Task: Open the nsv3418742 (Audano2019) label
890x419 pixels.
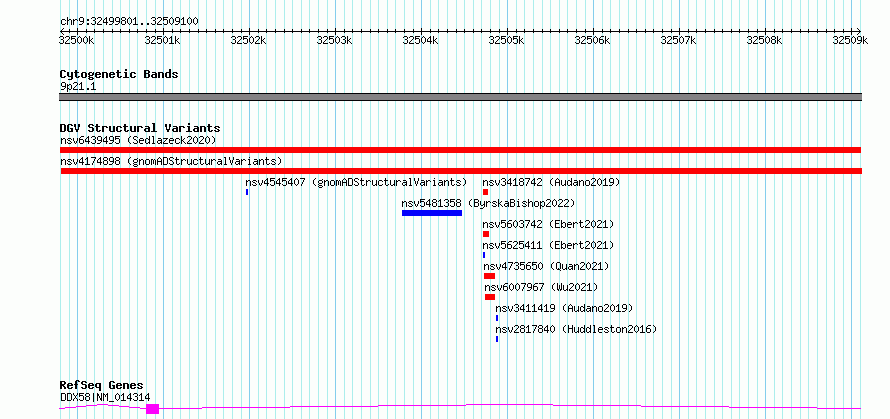Action: pyautogui.click(x=551, y=182)
